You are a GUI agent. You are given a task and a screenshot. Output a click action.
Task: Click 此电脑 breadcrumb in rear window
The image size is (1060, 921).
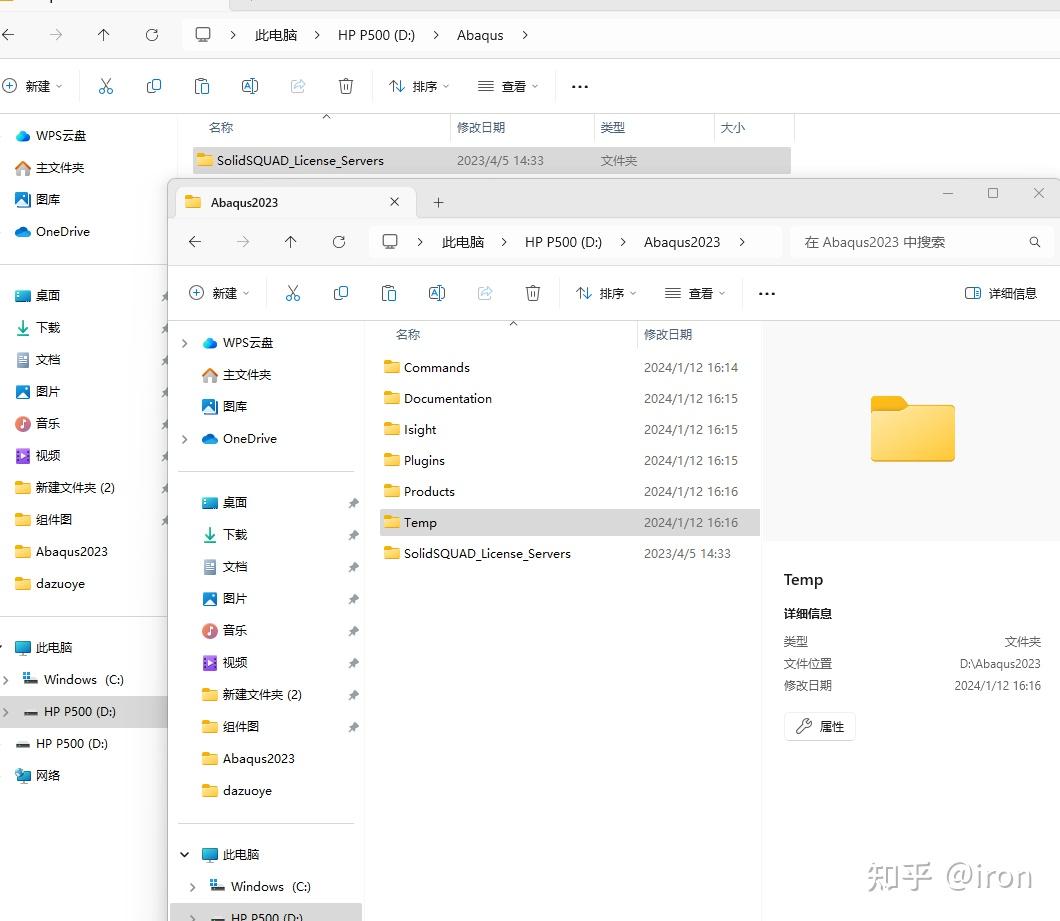pyautogui.click(x=276, y=35)
